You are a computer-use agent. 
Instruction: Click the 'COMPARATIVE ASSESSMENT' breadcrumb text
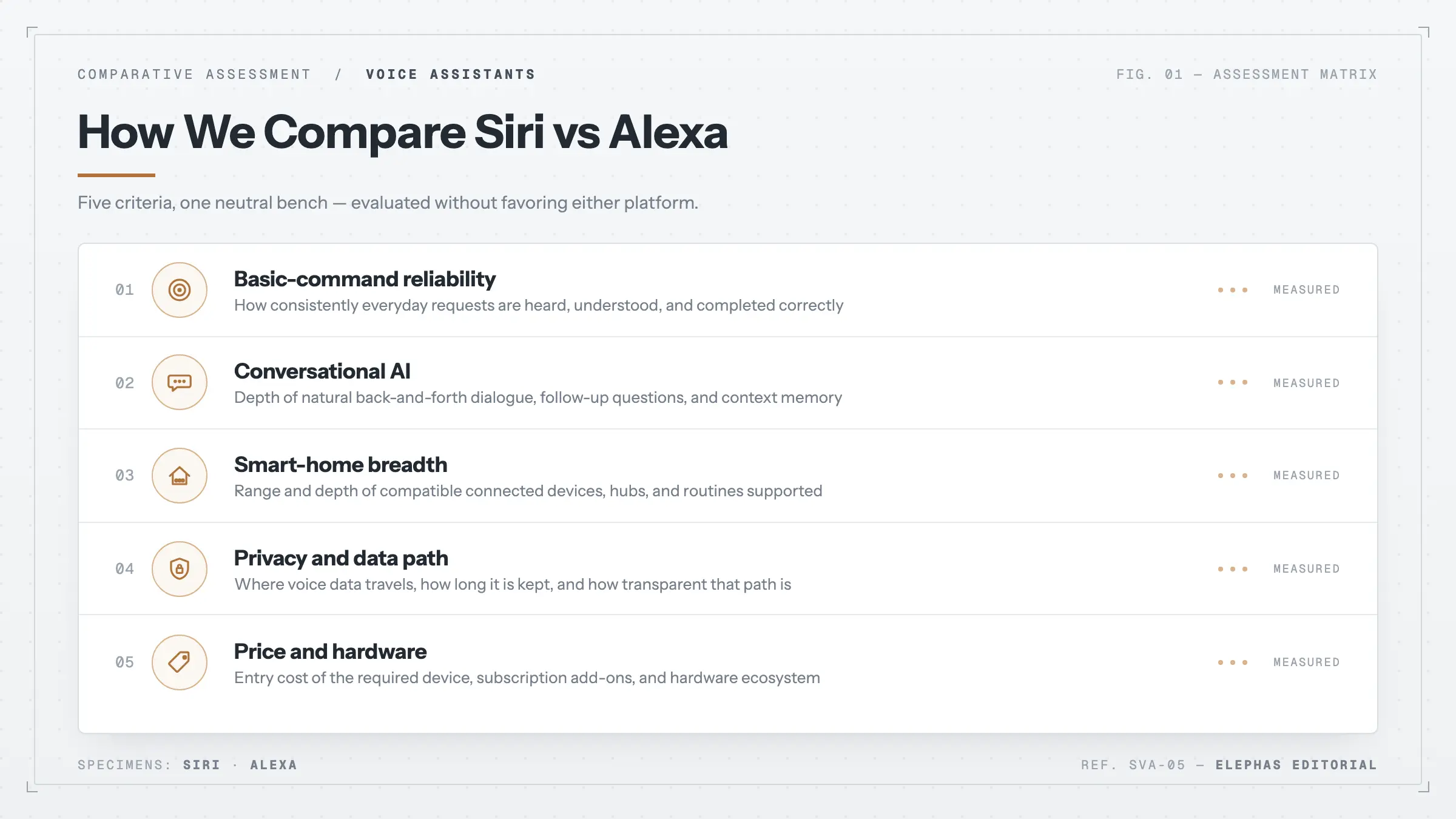[x=194, y=75]
